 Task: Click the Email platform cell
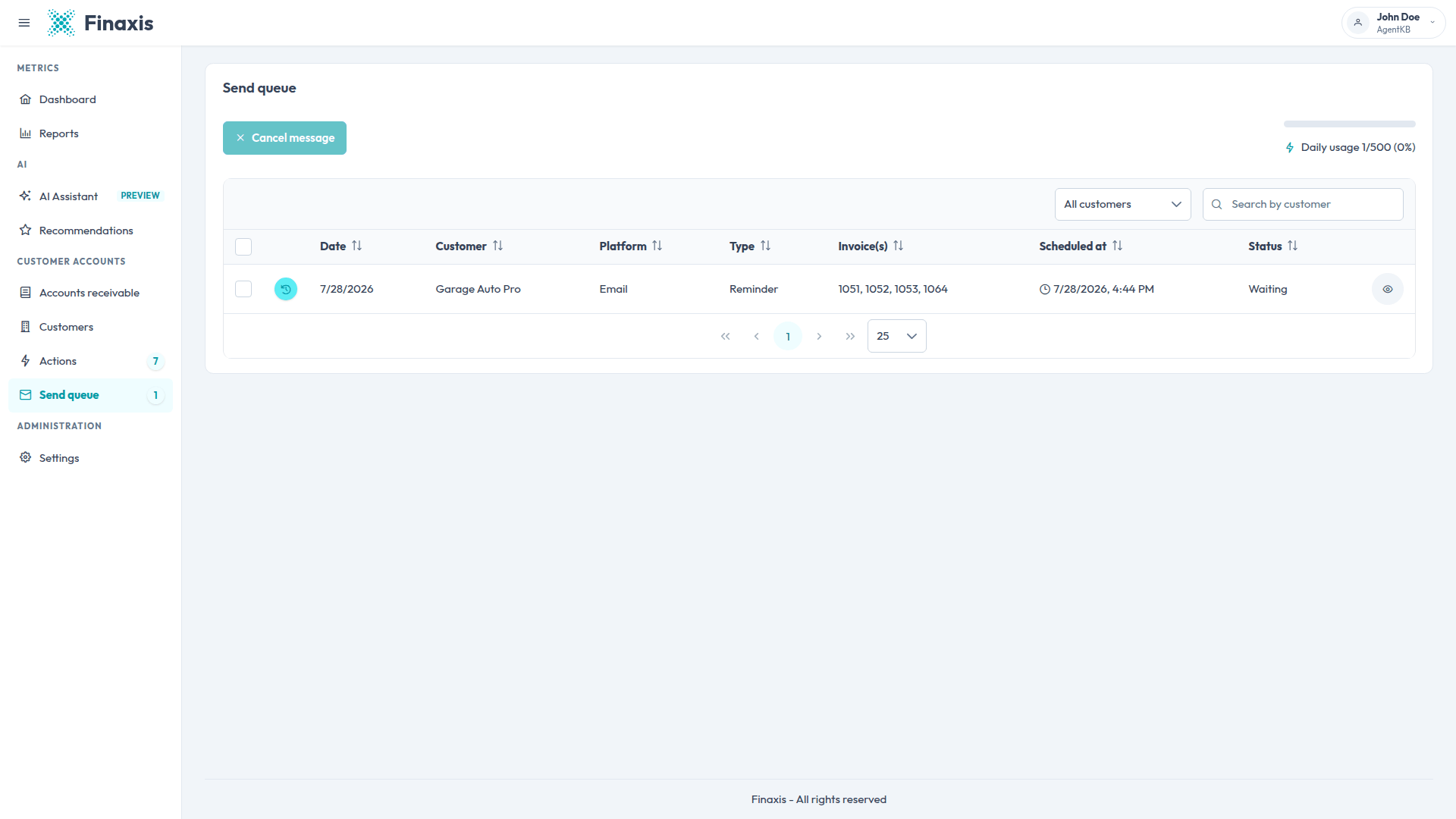[613, 289]
